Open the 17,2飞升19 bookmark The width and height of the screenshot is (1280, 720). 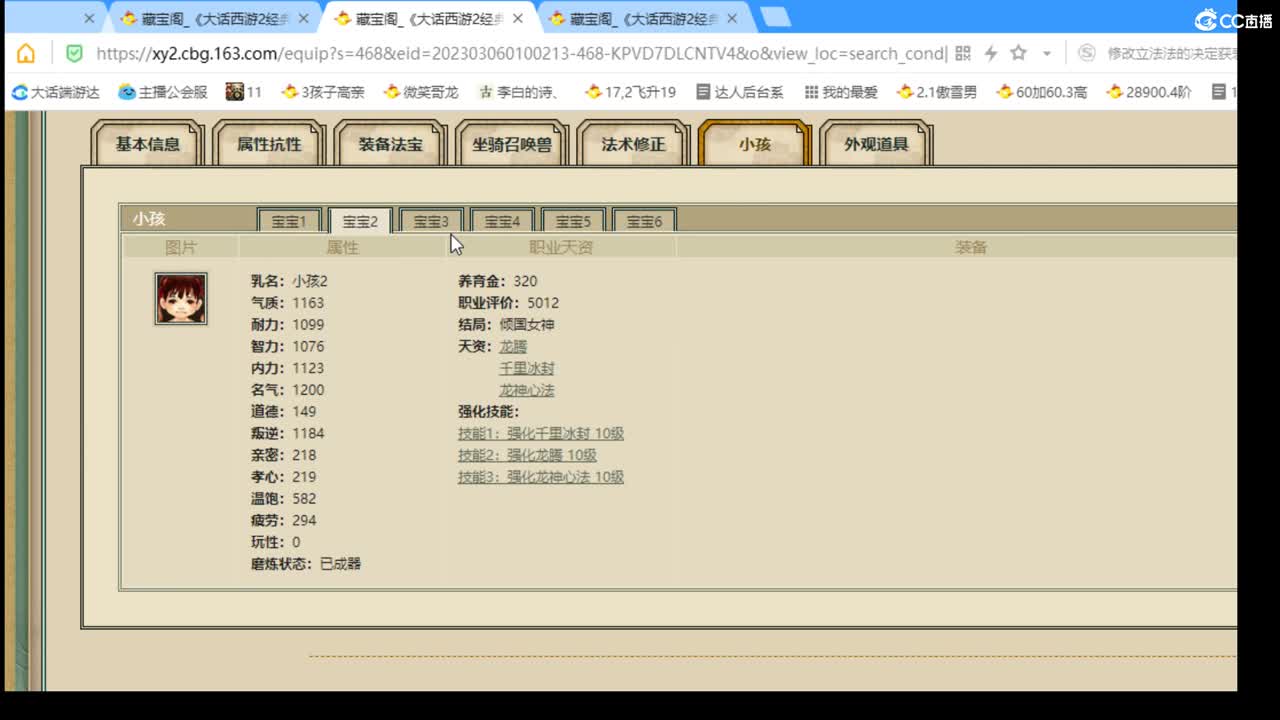click(631, 92)
